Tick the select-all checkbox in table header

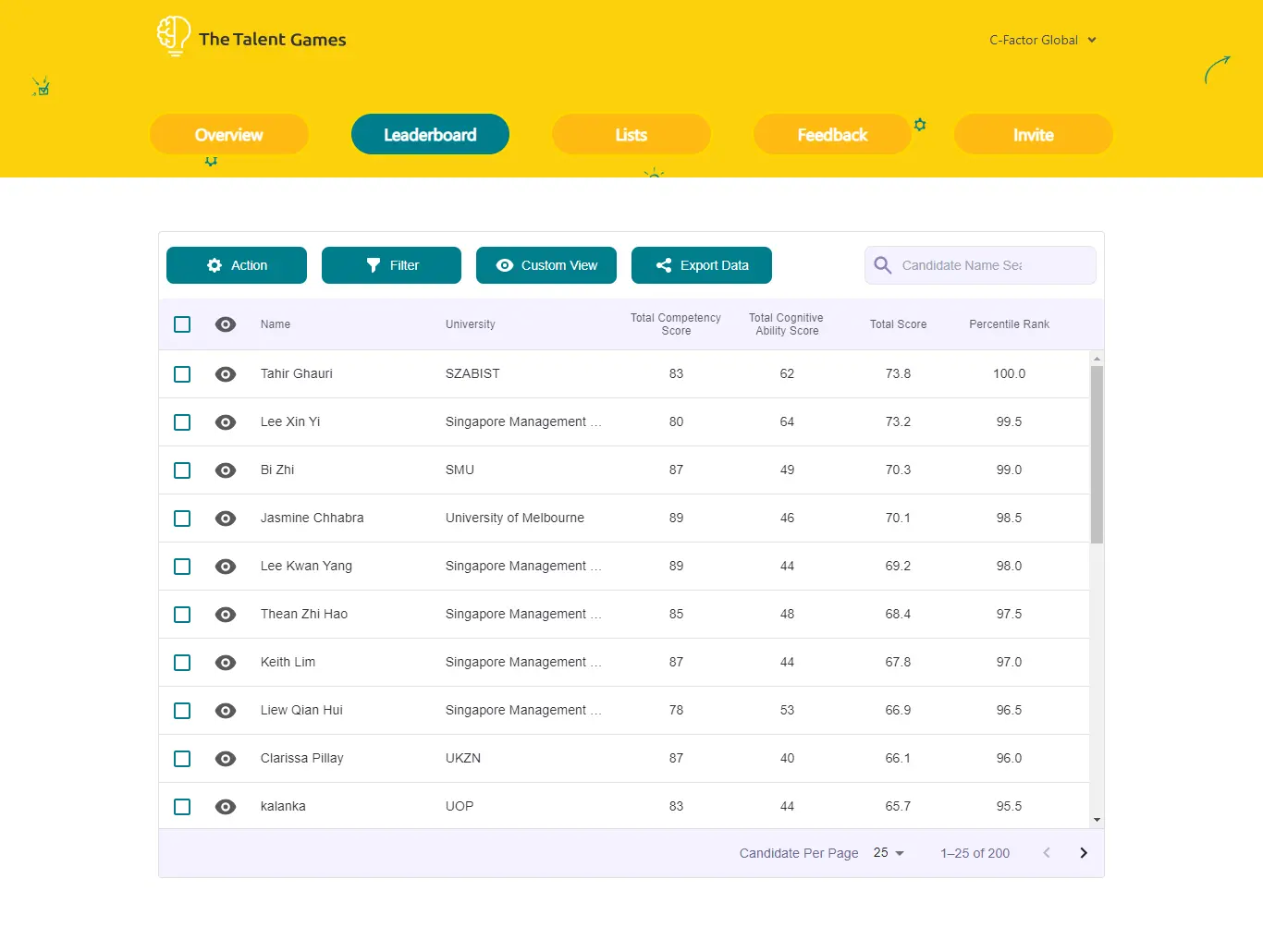(x=182, y=324)
